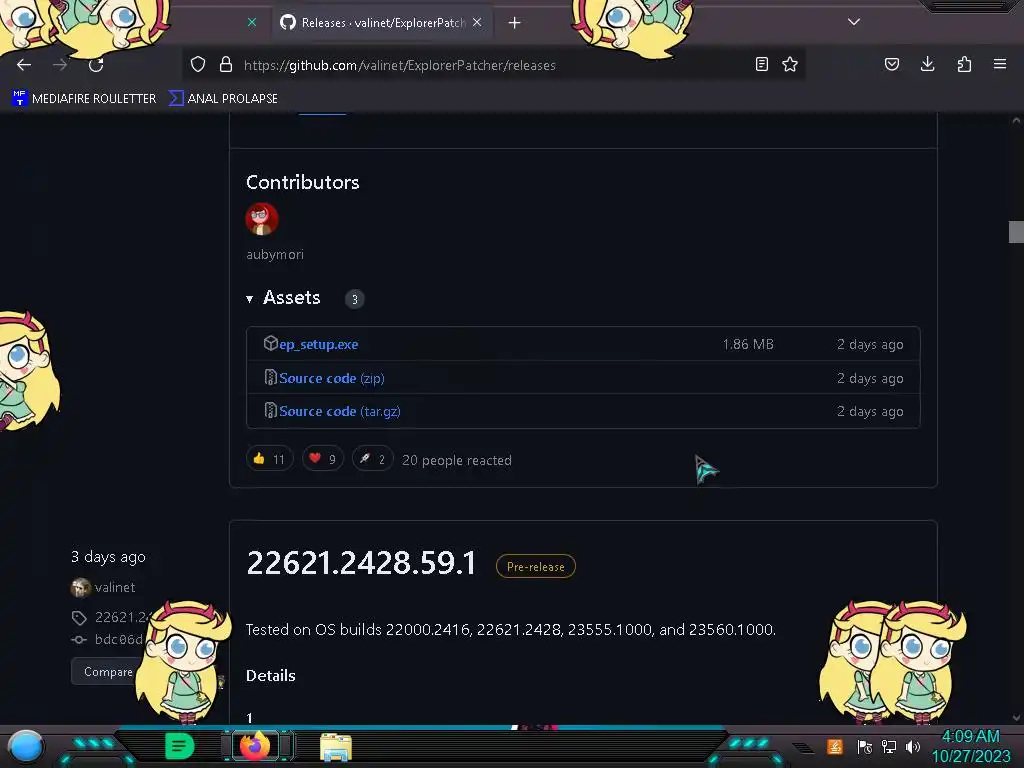1024x768 pixels.
Task: Download Source code (zip)
Action: 332,378
